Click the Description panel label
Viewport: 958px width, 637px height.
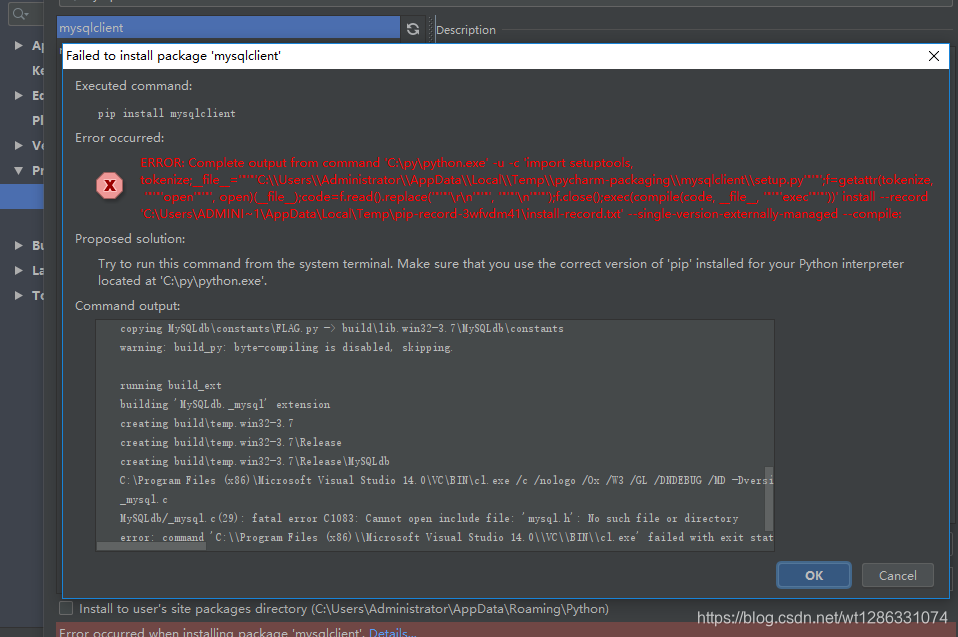tap(466, 29)
